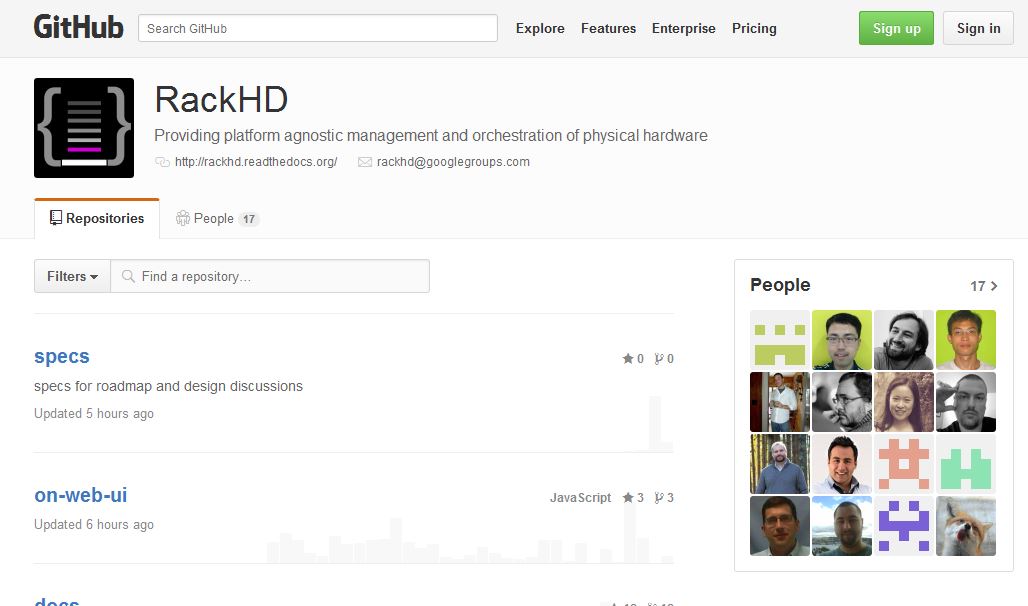The height and width of the screenshot is (606, 1028).
Task: Expand the People panel via the 17 arrow
Action: click(983, 286)
